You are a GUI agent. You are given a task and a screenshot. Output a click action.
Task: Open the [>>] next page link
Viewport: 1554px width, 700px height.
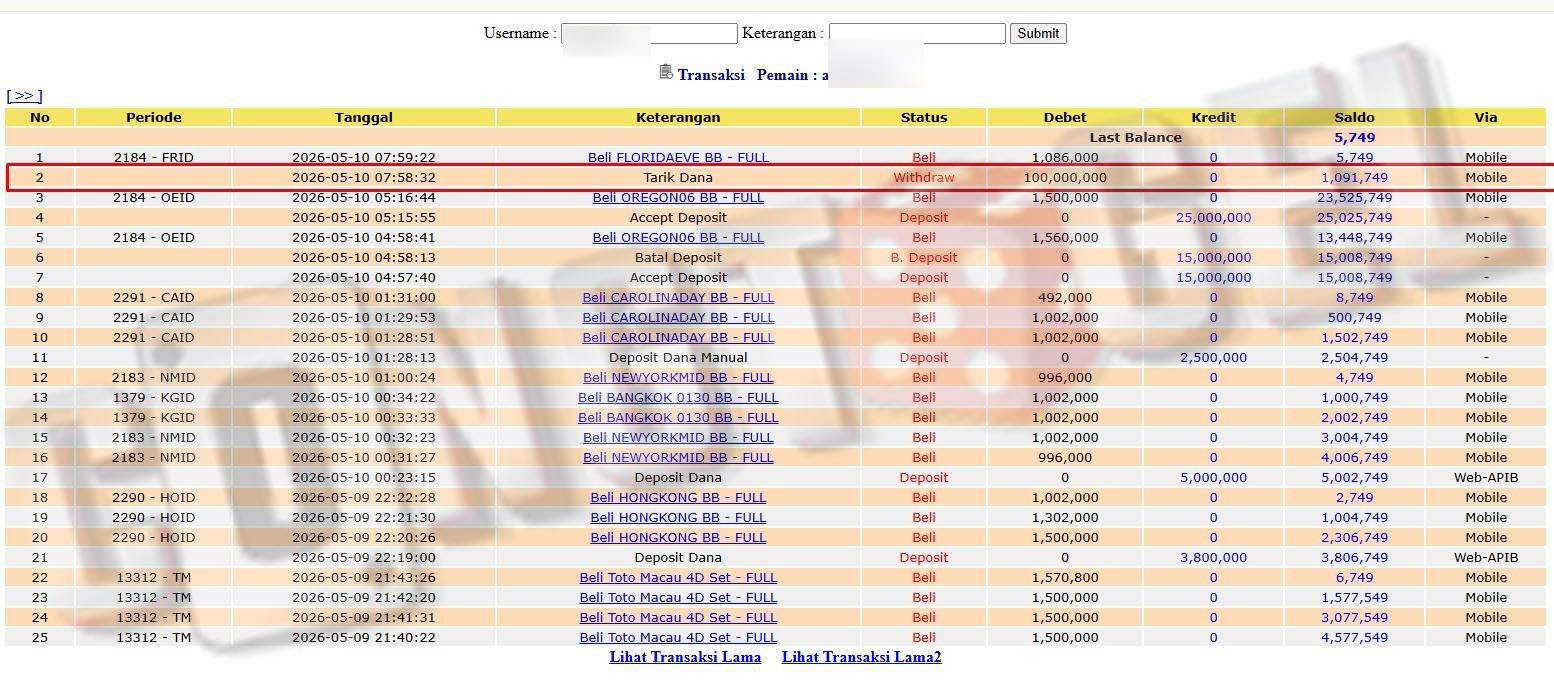click(x=24, y=96)
